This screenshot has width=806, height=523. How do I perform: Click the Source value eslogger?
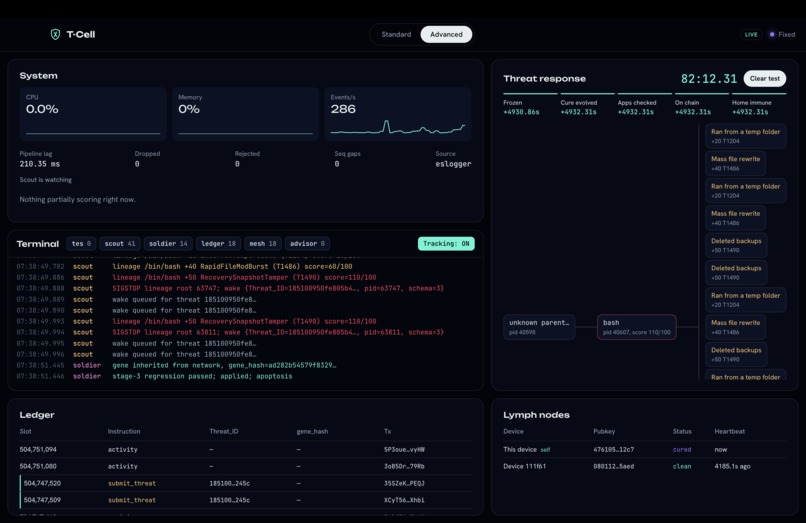click(x=453, y=164)
